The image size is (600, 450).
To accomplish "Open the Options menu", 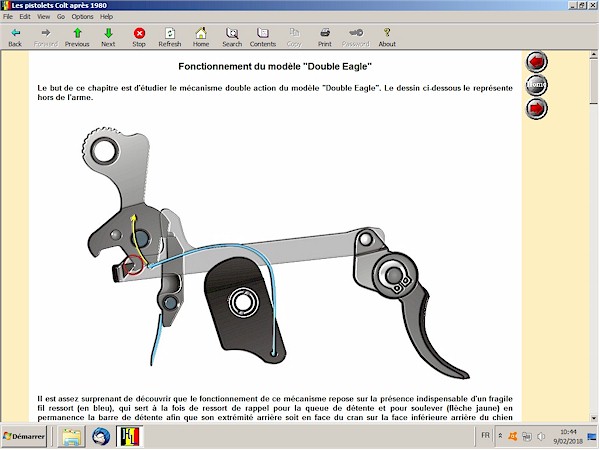I will pyautogui.click(x=82, y=17).
